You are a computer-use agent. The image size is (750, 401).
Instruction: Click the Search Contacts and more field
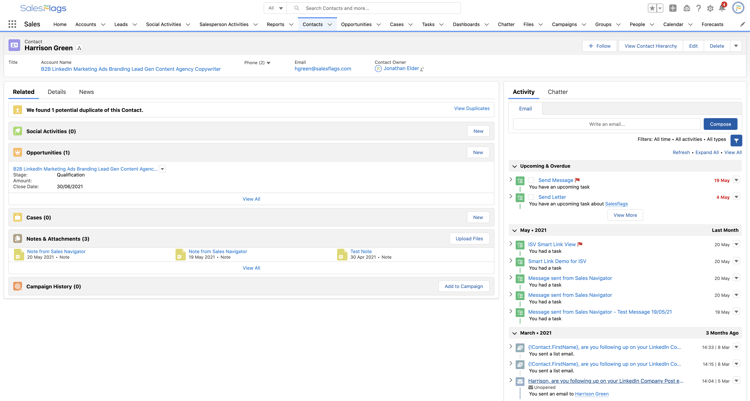tap(374, 8)
